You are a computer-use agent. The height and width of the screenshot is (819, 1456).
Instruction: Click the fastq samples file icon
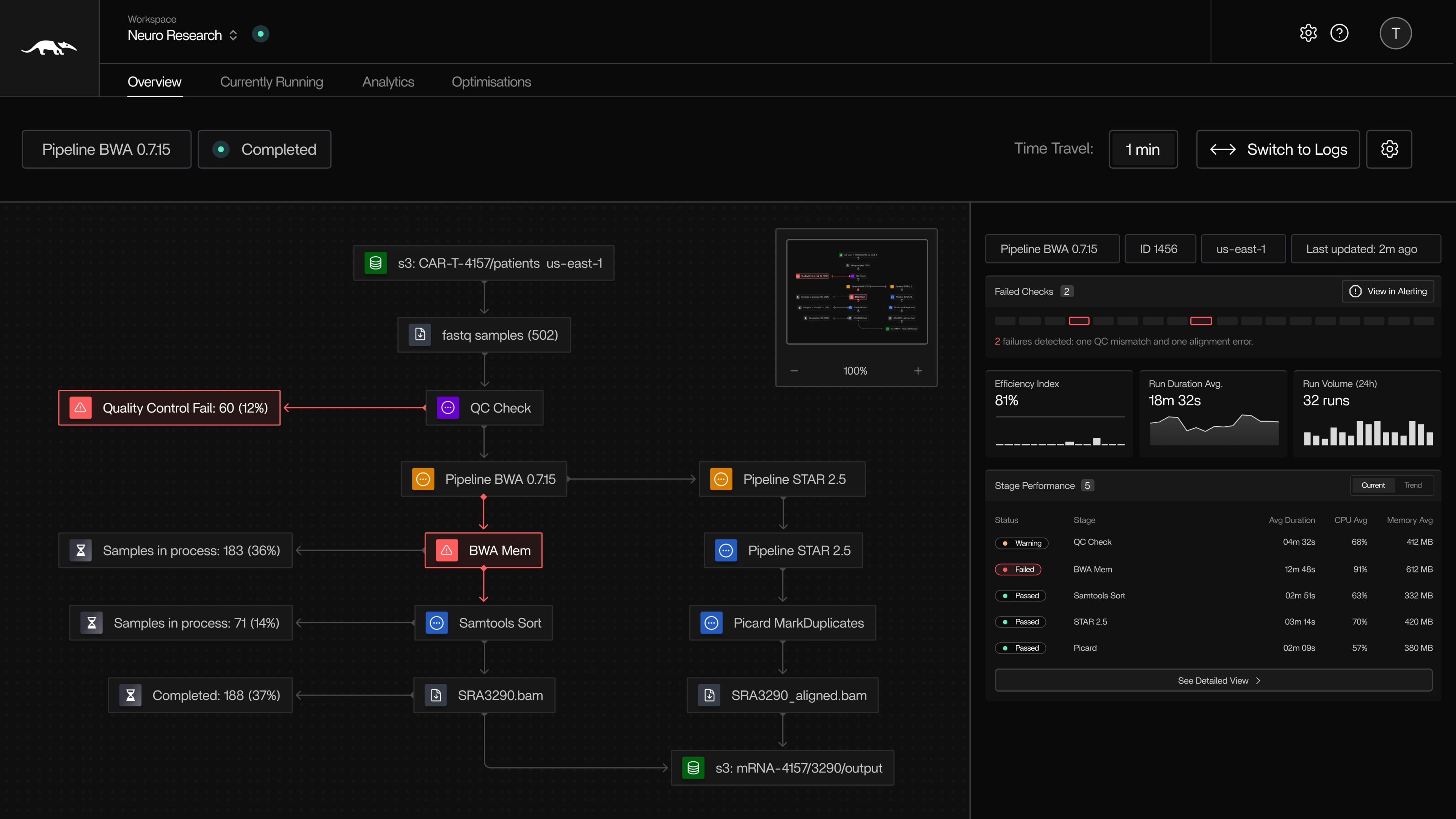(420, 334)
